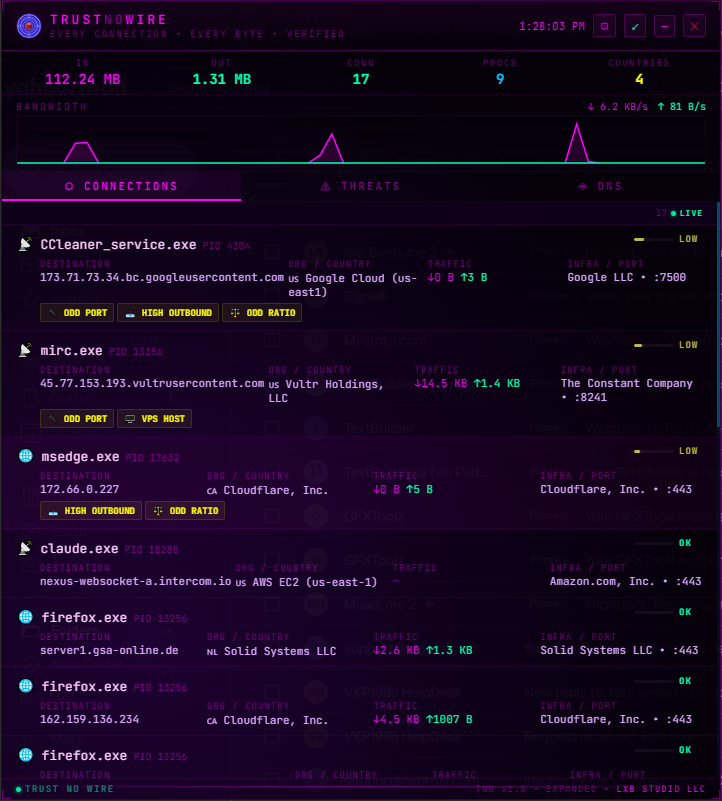Click the CCleaner_service.exe process icon

pos(25,244)
